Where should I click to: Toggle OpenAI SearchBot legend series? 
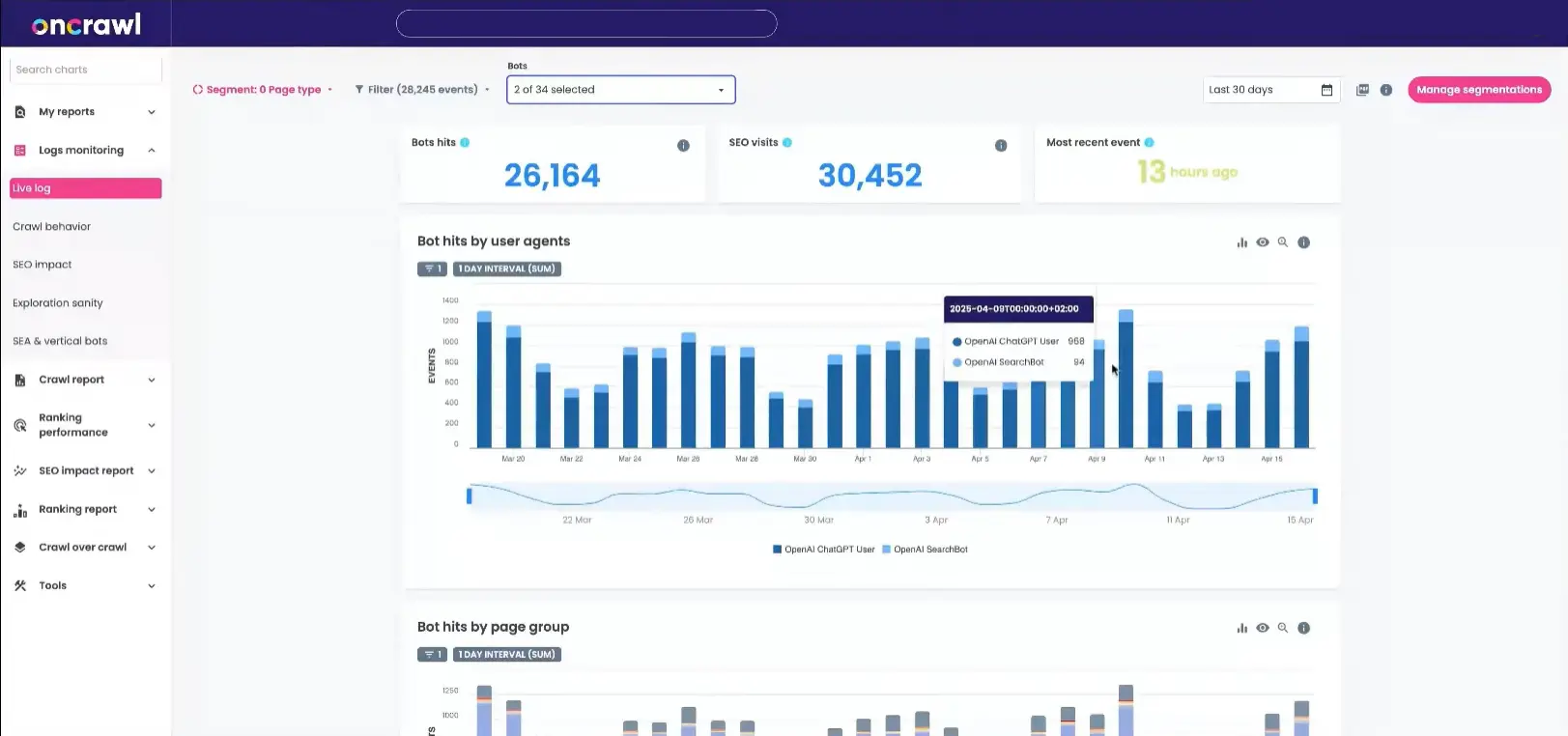click(925, 550)
